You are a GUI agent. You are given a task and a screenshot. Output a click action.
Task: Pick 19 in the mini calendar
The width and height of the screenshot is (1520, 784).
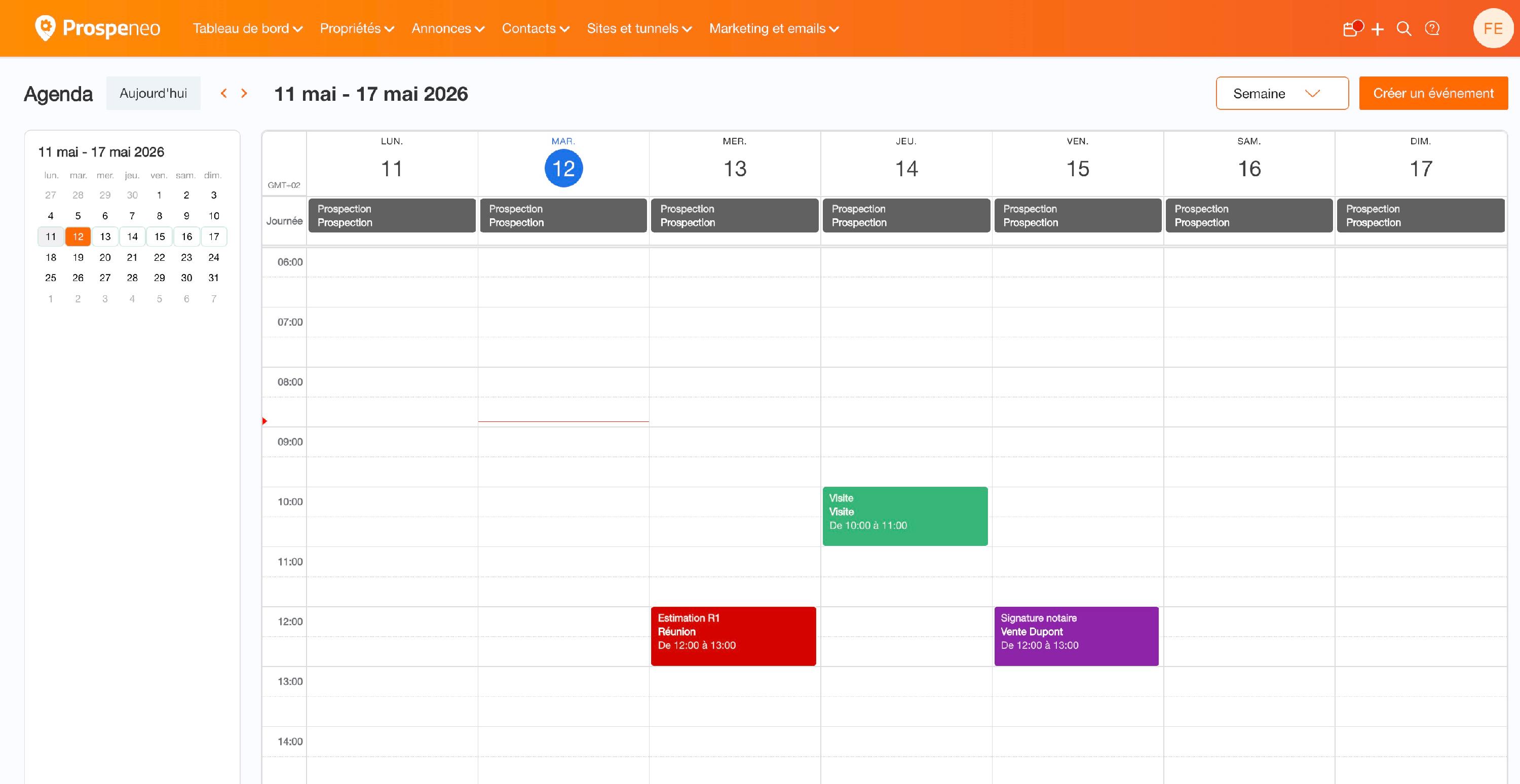[78, 257]
